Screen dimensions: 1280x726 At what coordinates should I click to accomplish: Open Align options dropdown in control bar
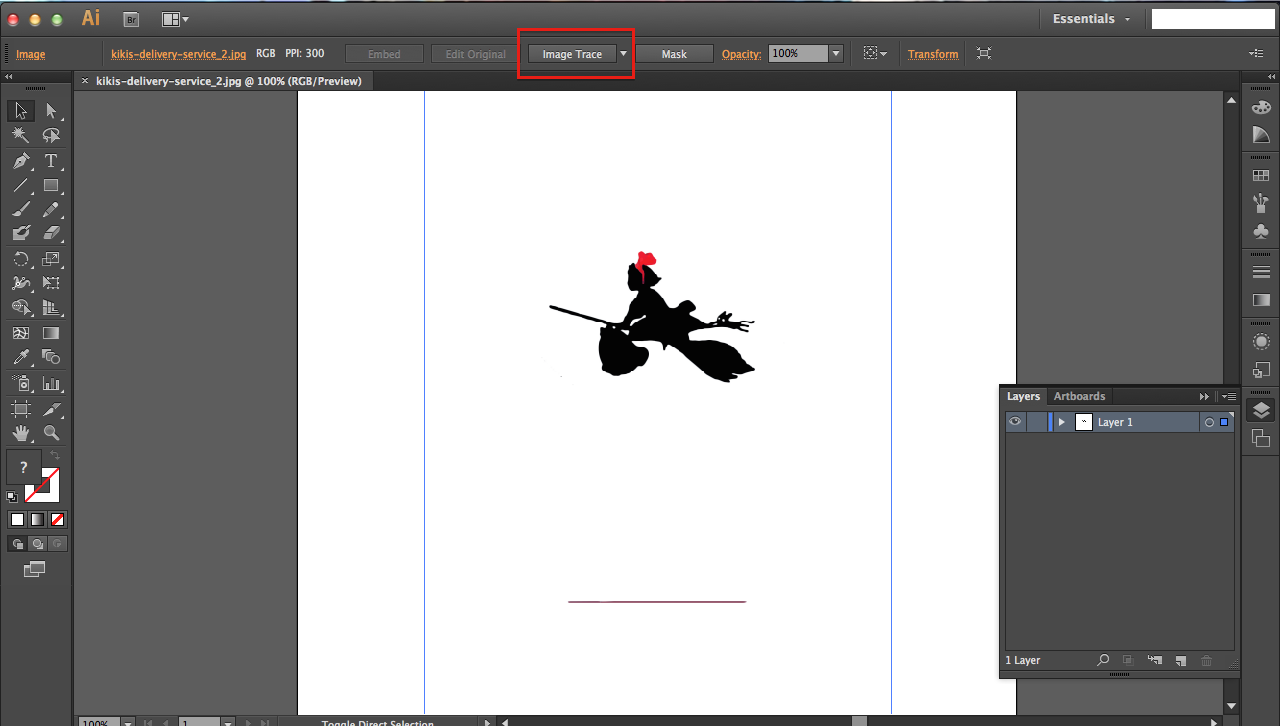875,54
